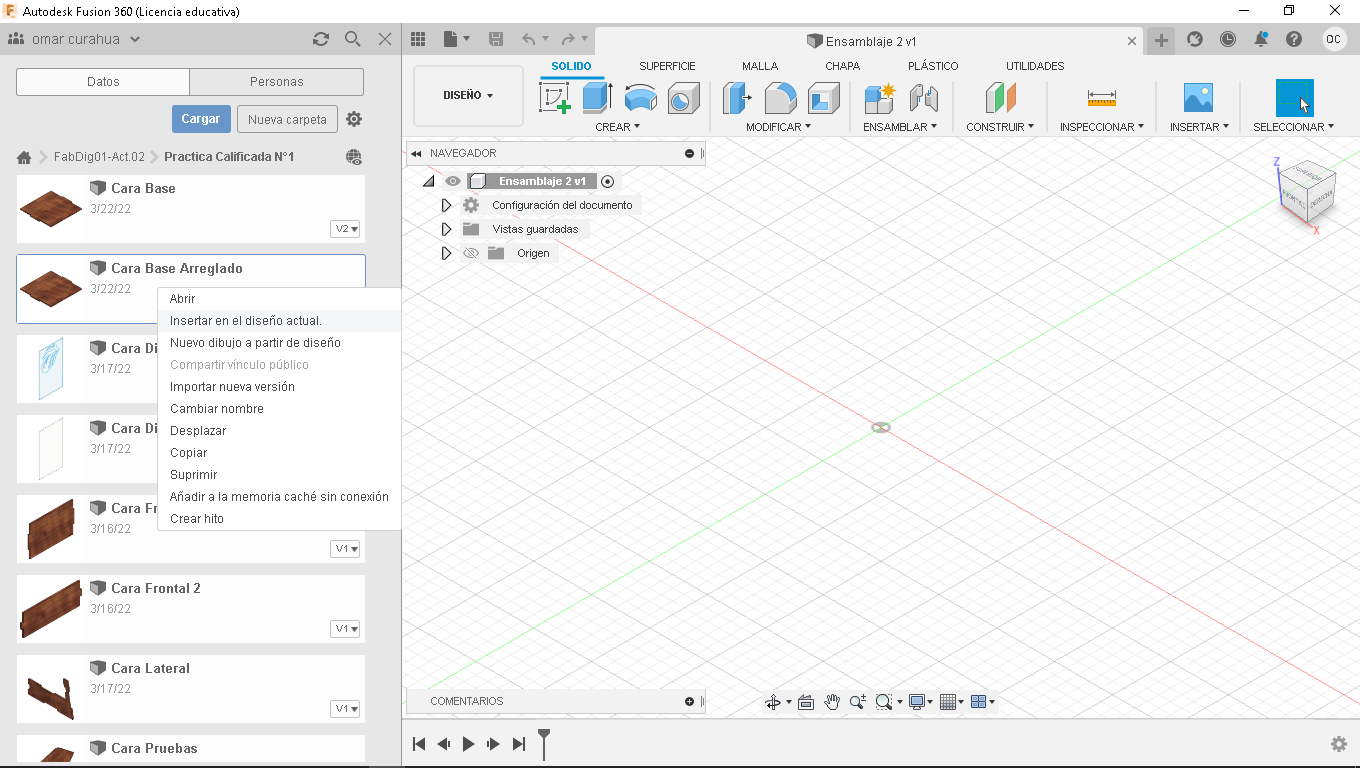Click the timeline playhead marker

click(544, 743)
